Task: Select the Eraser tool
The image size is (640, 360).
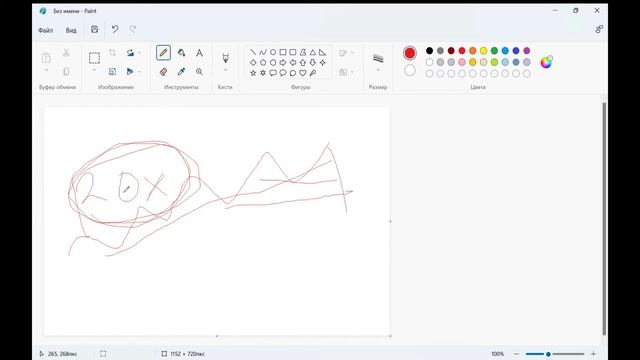Action: pos(163,71)
